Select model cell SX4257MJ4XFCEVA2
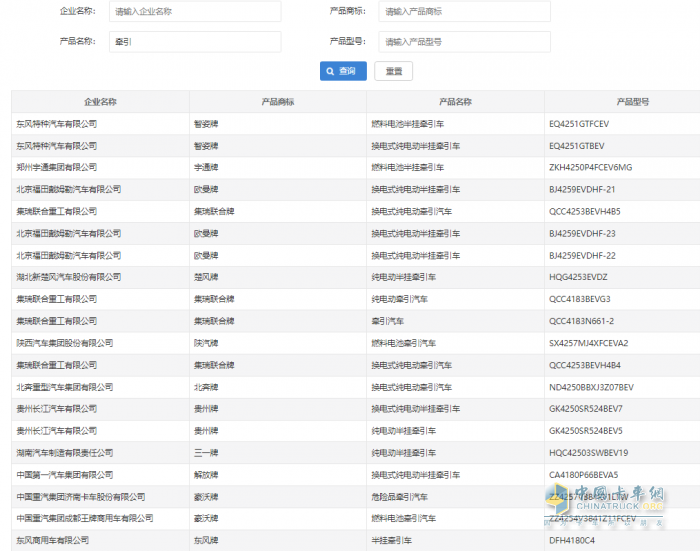 (x=588, y=343)
